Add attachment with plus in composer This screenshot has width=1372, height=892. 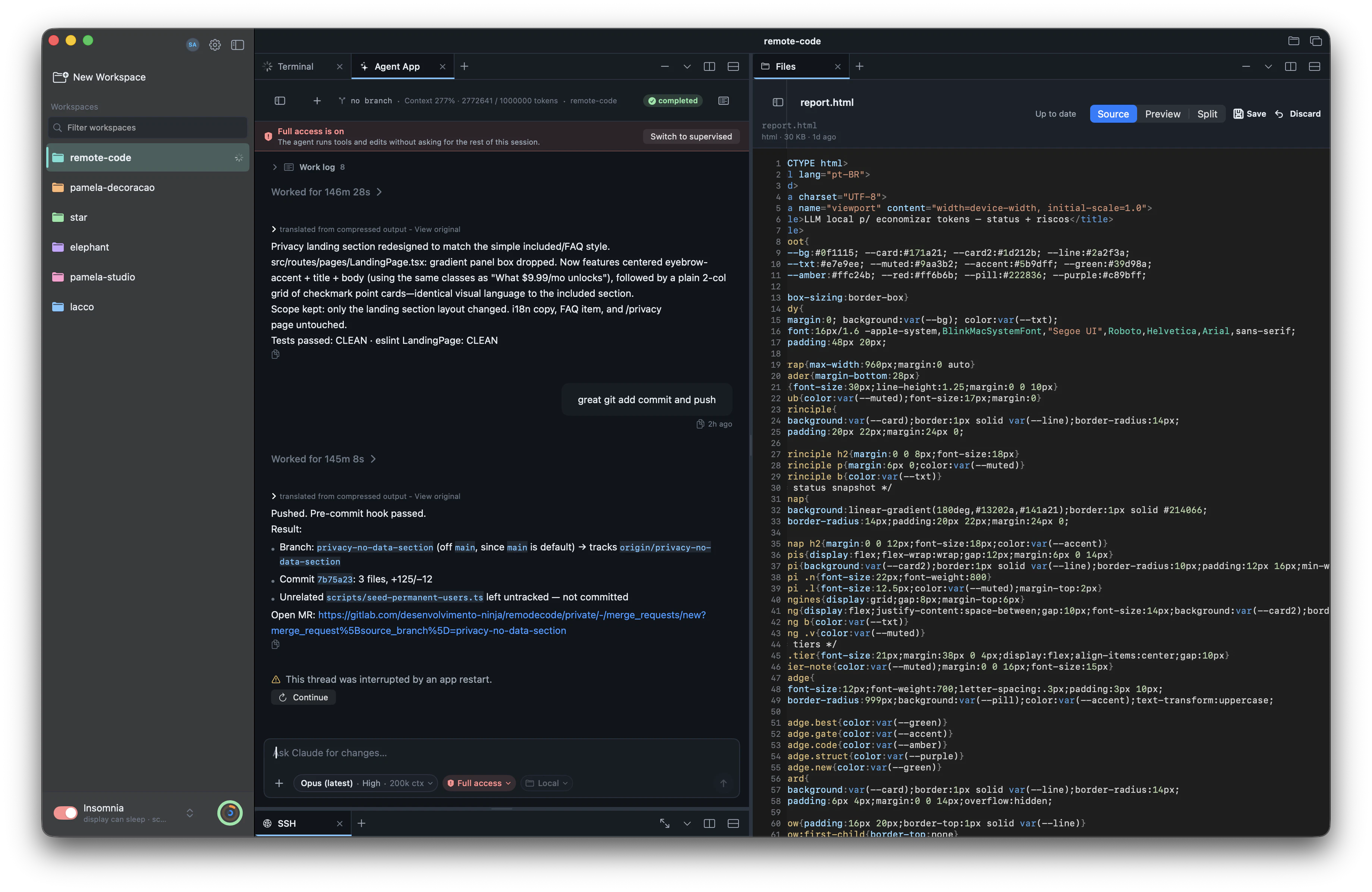pos(279,783)
